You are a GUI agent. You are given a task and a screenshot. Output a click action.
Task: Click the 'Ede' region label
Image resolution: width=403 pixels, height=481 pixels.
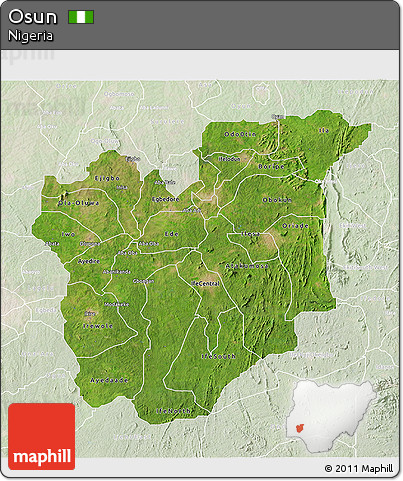coord(172,234)
